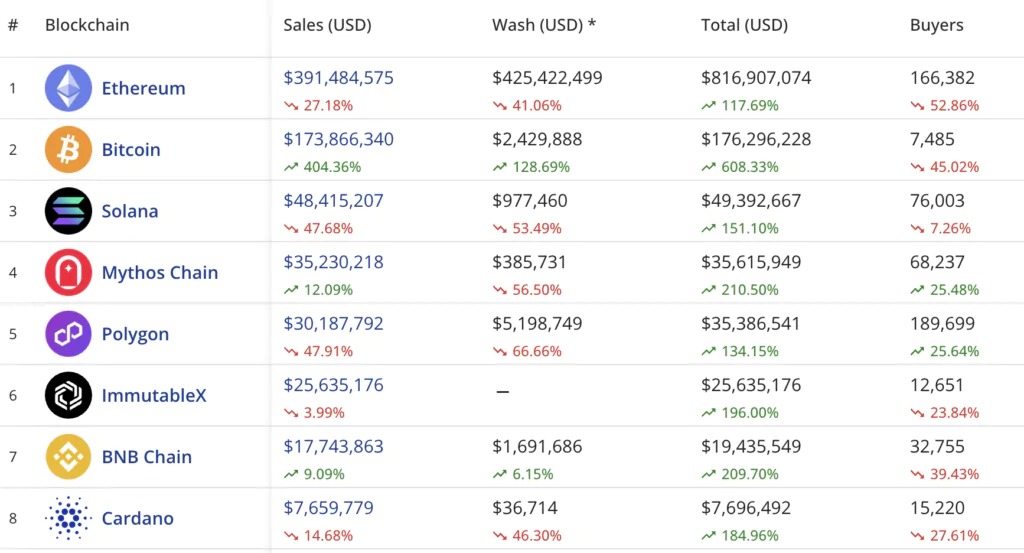Open the Mythos Chain link
Viewport: 1024px width, 553px height.
pyautogui.click(x=160, y=272)
